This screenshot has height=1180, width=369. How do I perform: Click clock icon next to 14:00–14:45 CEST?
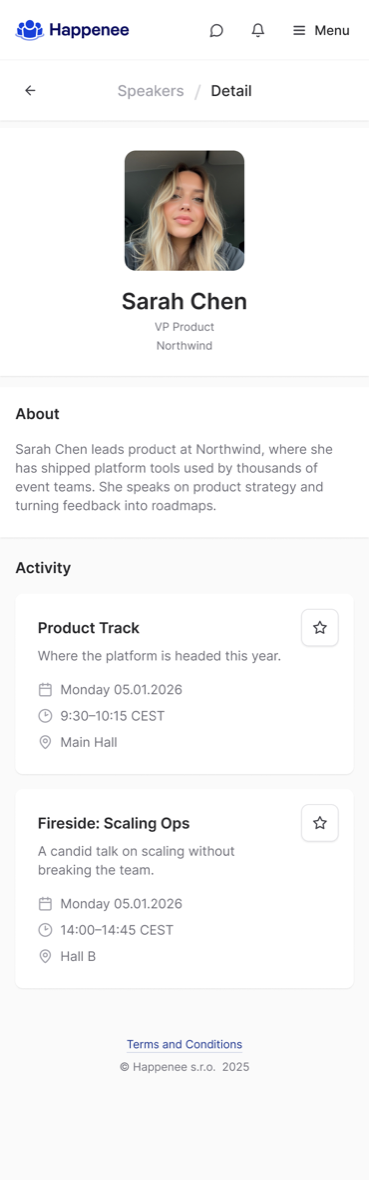(x=45, y=930)
